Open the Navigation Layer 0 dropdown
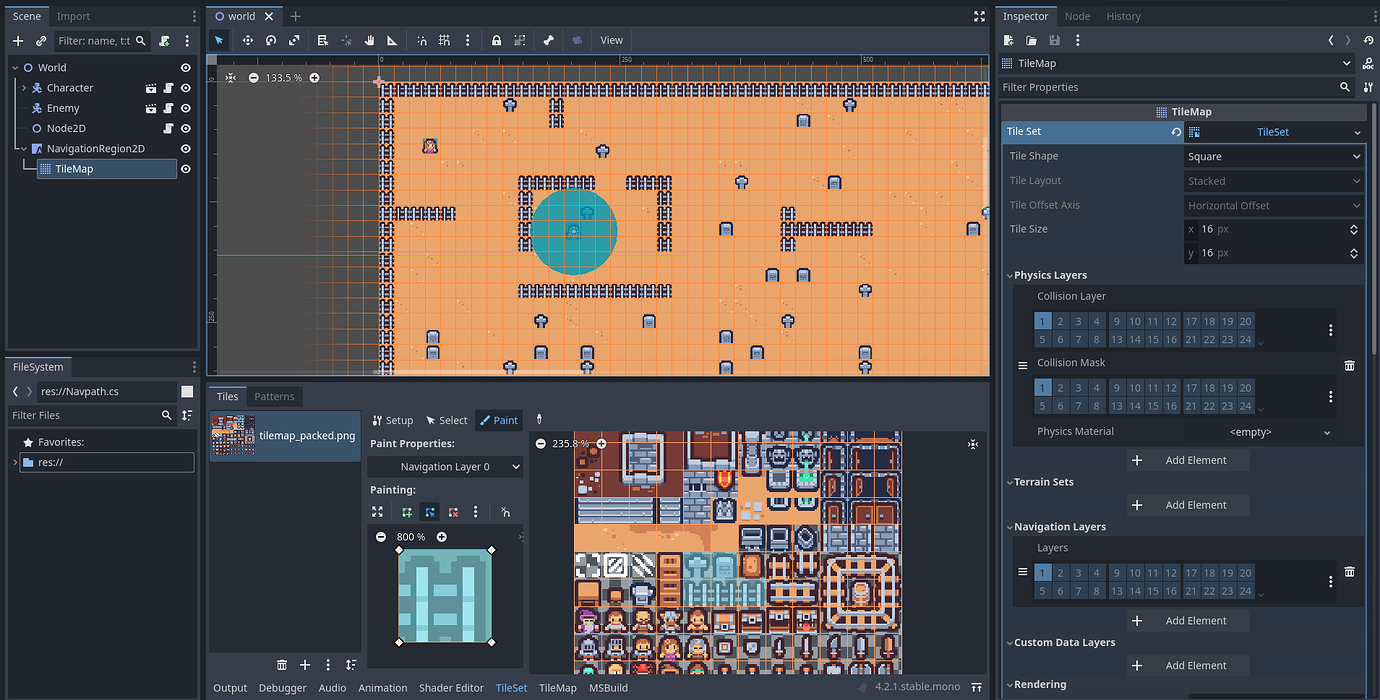 (x=445, y=466)
